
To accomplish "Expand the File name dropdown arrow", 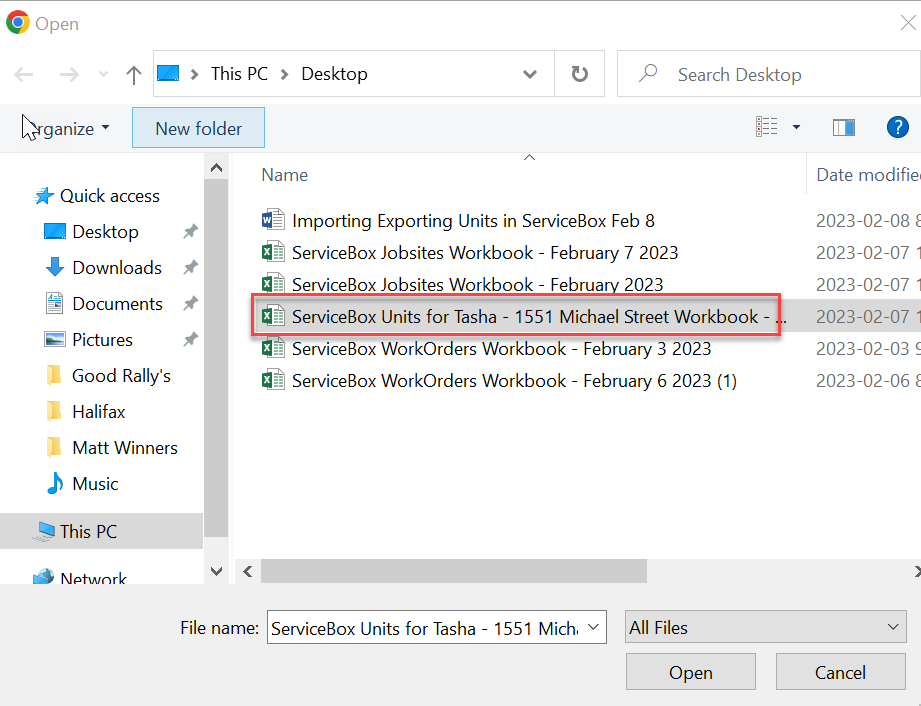I will coord(593,627).
